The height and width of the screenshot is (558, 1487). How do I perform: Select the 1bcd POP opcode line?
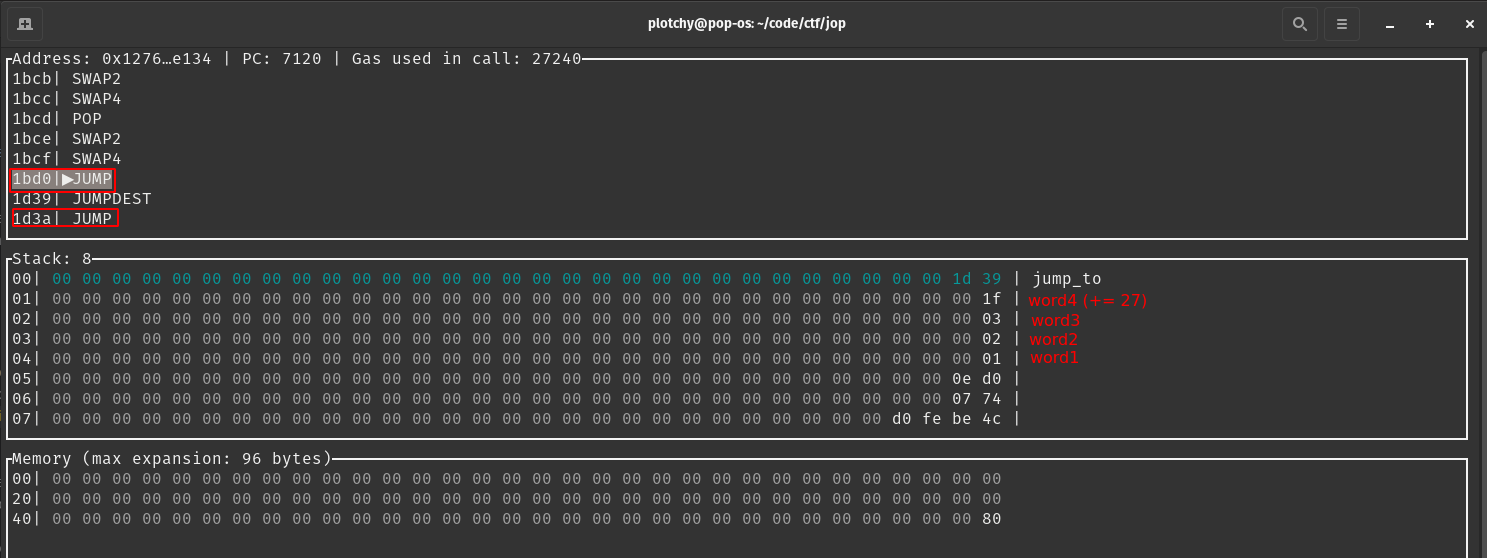click(x=57, y=119)
